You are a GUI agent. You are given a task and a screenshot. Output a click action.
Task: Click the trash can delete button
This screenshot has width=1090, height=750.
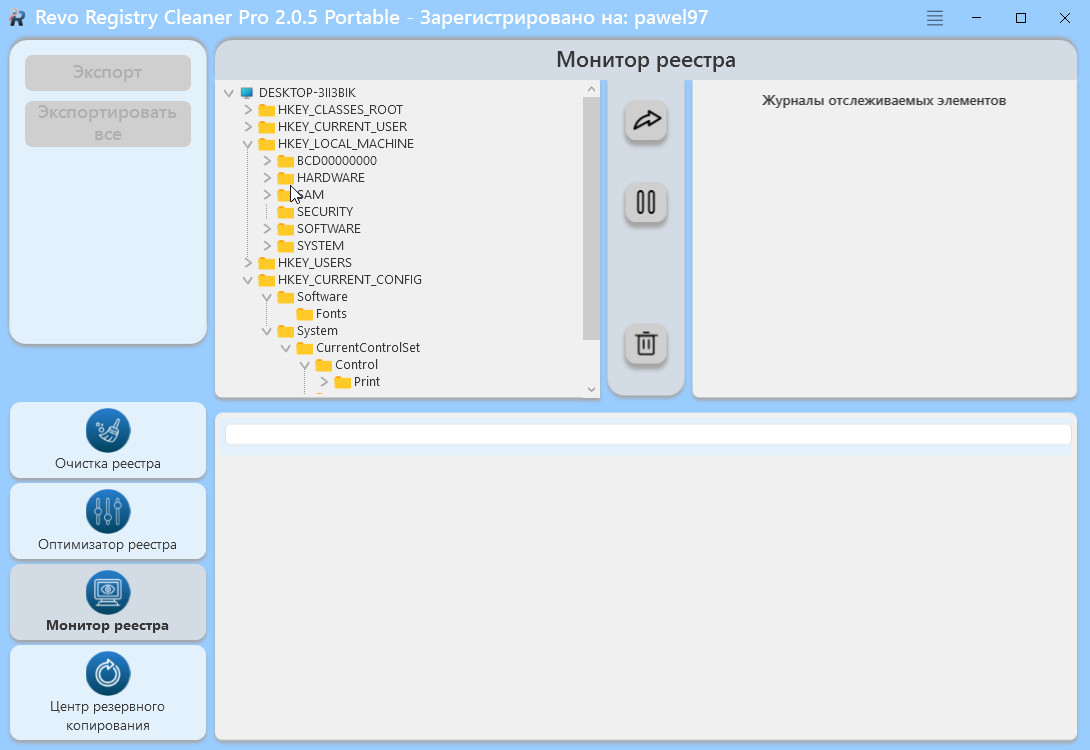coord(646,344)
